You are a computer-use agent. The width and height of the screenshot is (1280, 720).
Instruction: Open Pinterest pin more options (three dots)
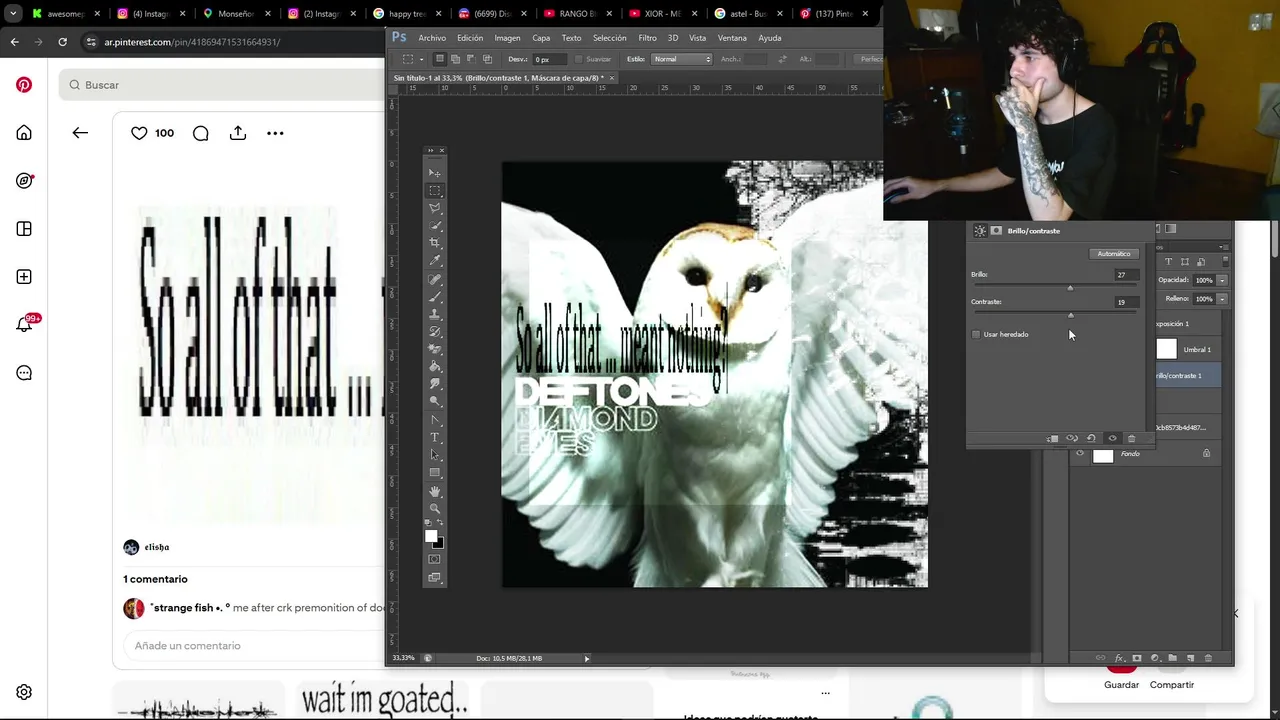point(275,133)
